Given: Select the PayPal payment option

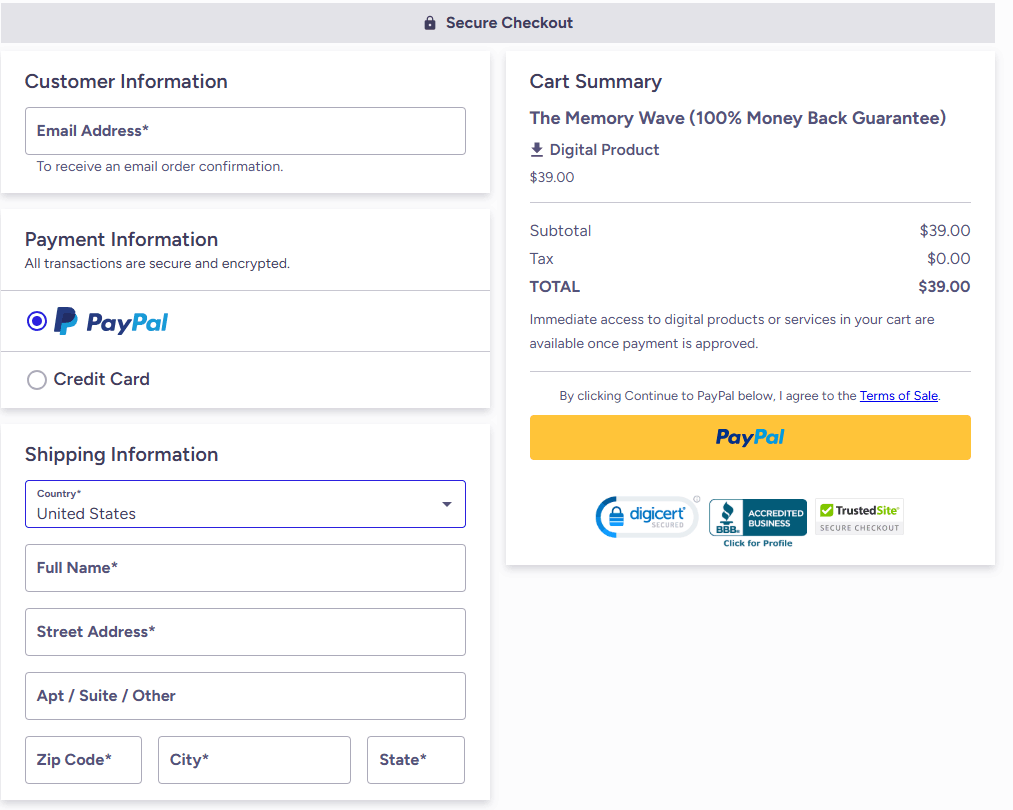Looking at the screenshot, I should coord(37,320).
